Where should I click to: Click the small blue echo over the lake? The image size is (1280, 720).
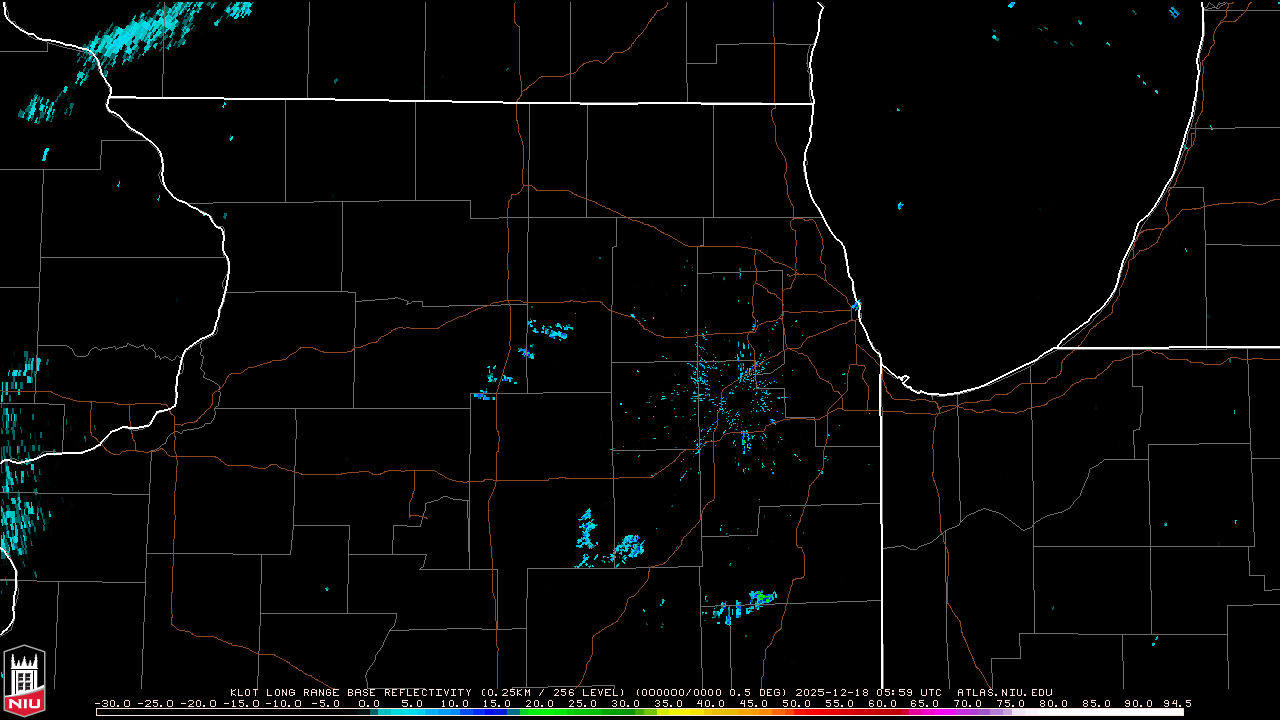(x=900, y=206)
